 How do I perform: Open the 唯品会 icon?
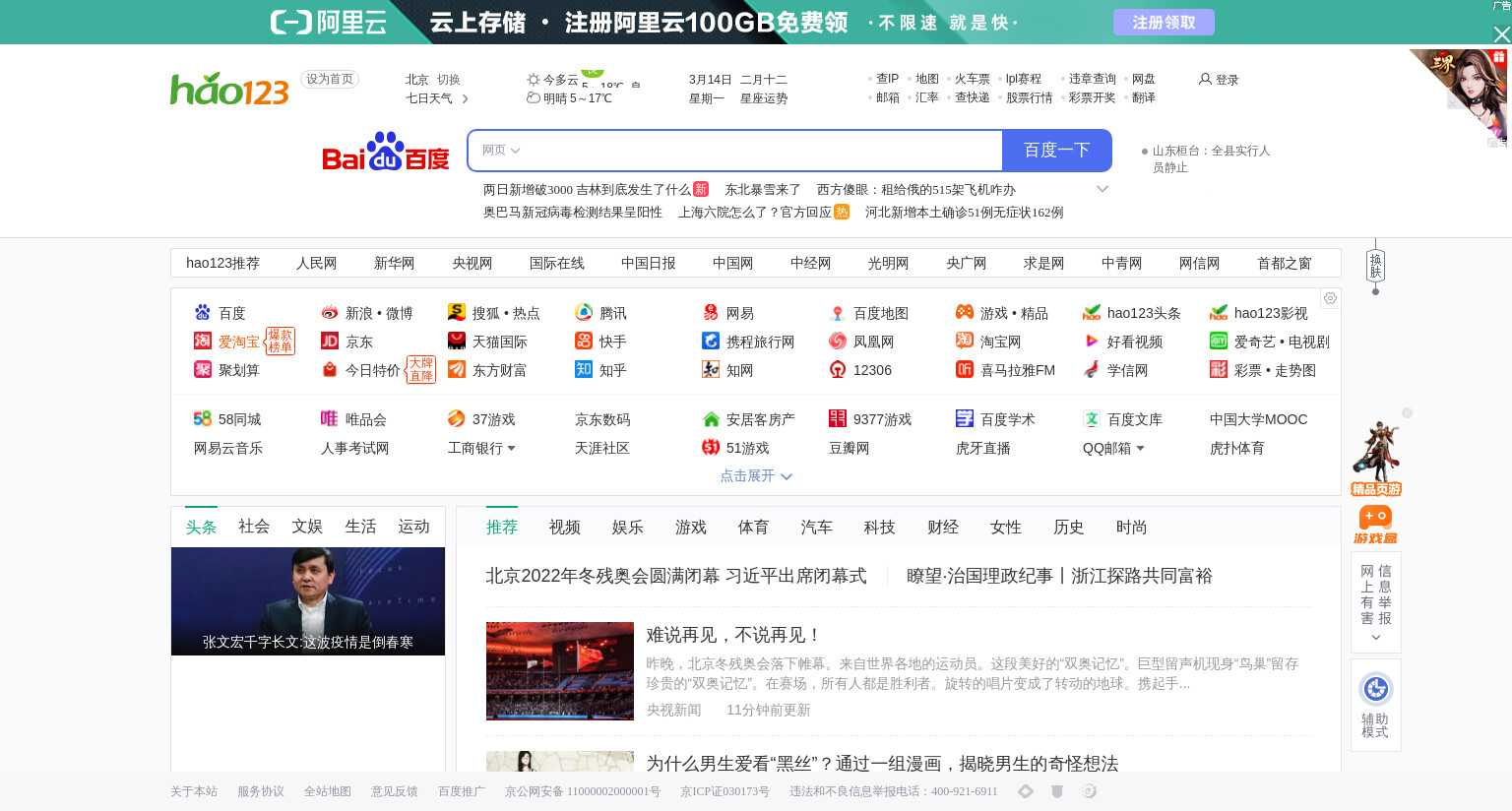coord(330,419)
